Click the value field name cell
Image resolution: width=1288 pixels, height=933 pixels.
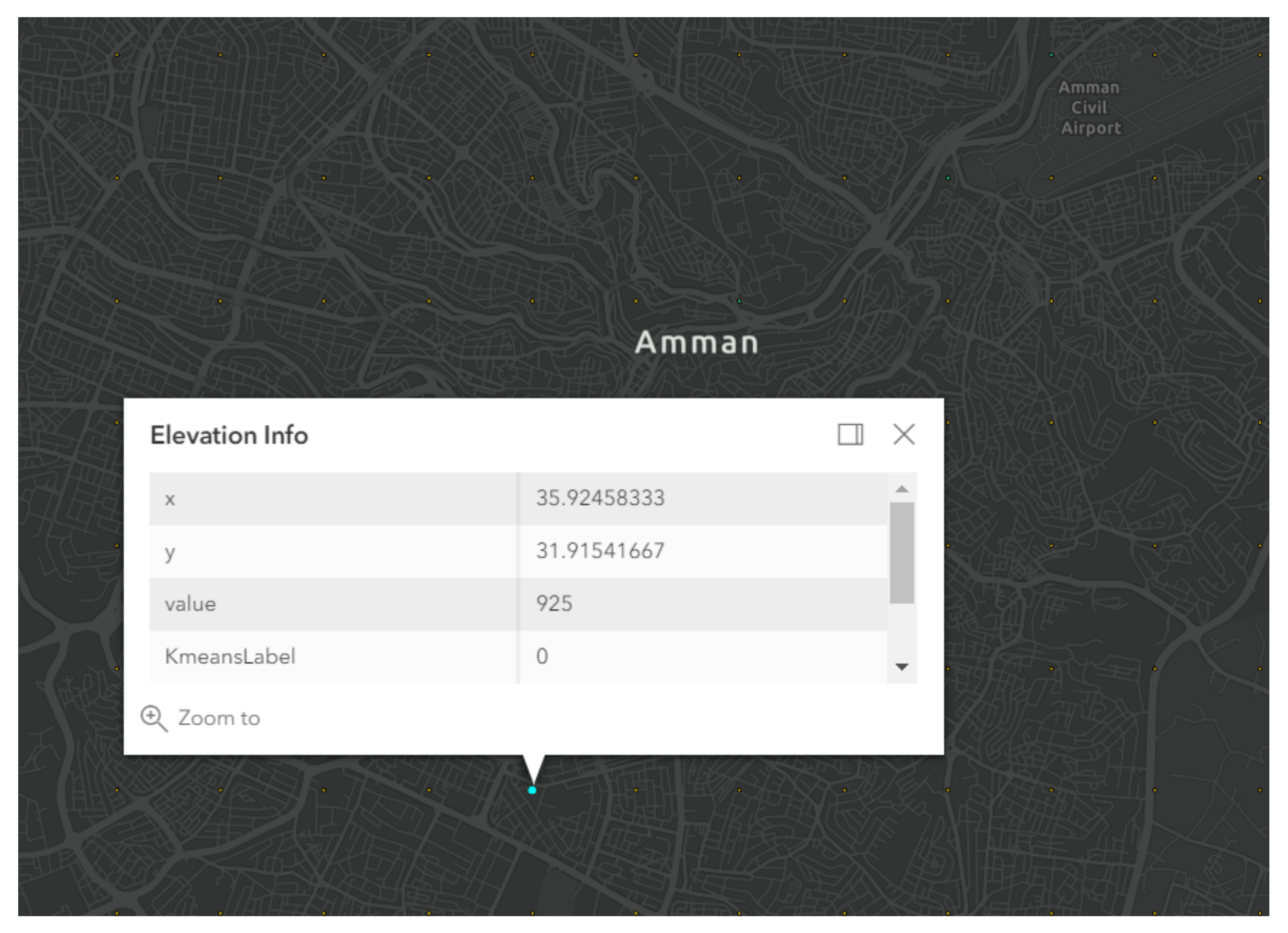point(190,604)
